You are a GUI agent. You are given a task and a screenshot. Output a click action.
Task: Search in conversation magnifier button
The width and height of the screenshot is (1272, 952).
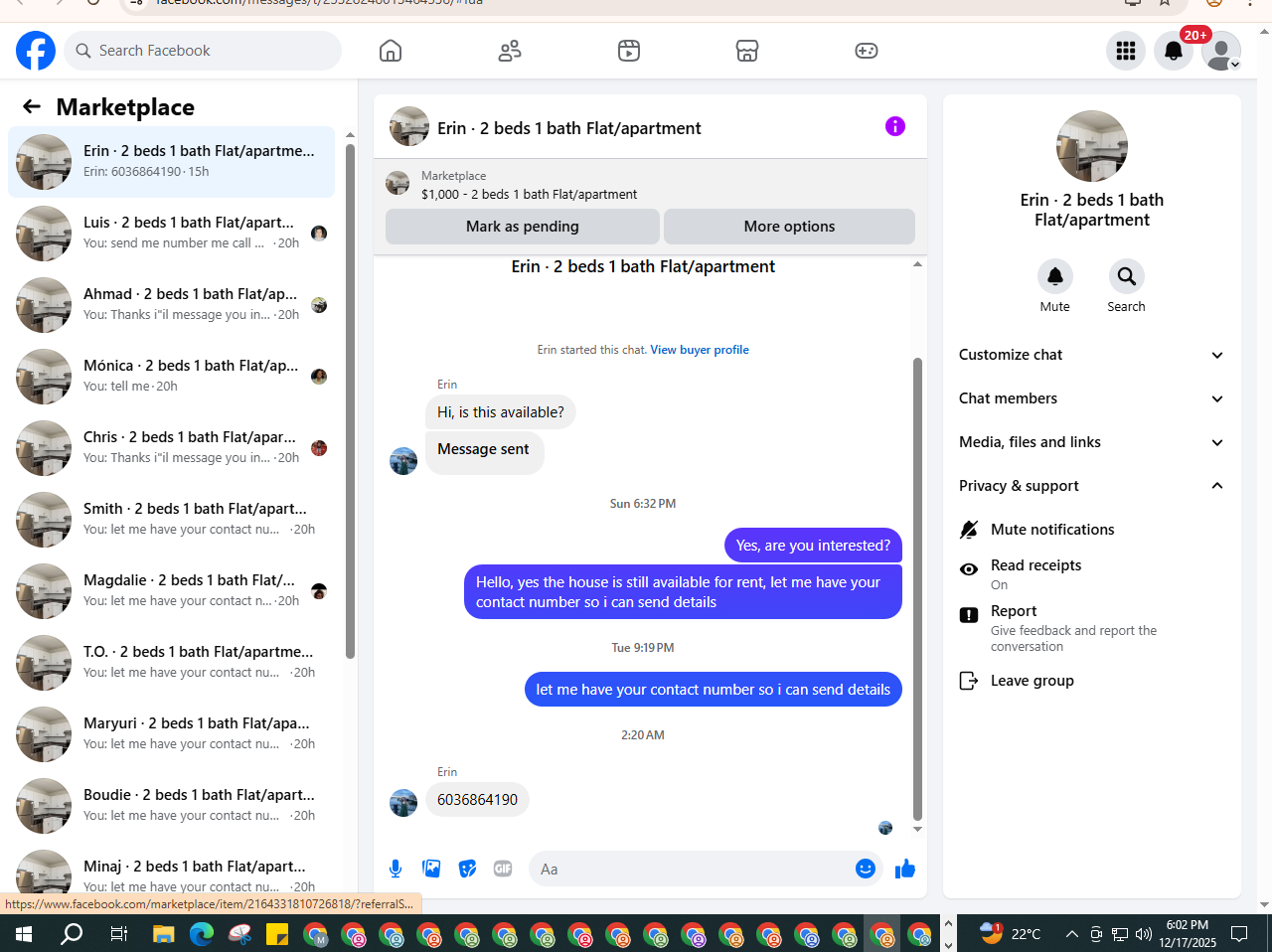click(x=1126, y=276)
